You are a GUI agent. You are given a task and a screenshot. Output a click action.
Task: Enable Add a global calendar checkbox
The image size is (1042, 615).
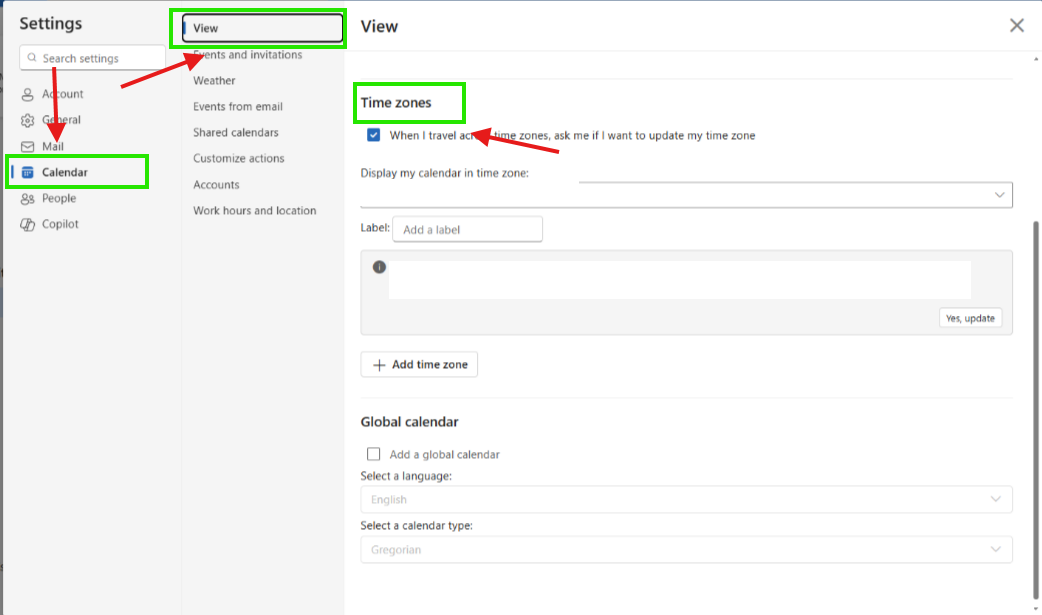(373, 454)
